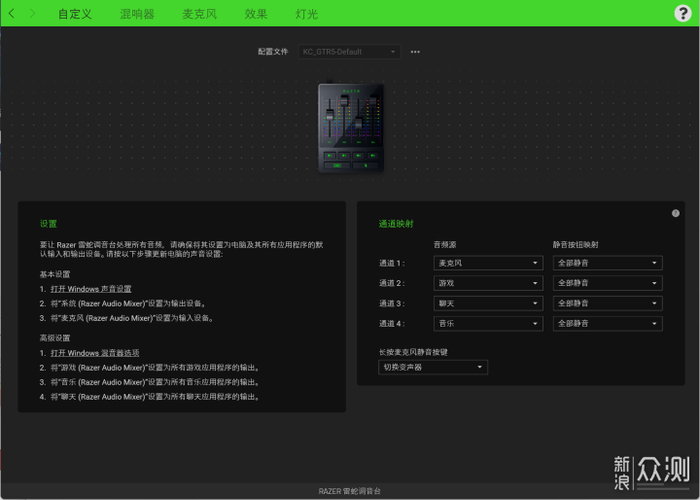Open the 麦克风 tab
This screenshot has width=700, height=500.
(200, 14)
